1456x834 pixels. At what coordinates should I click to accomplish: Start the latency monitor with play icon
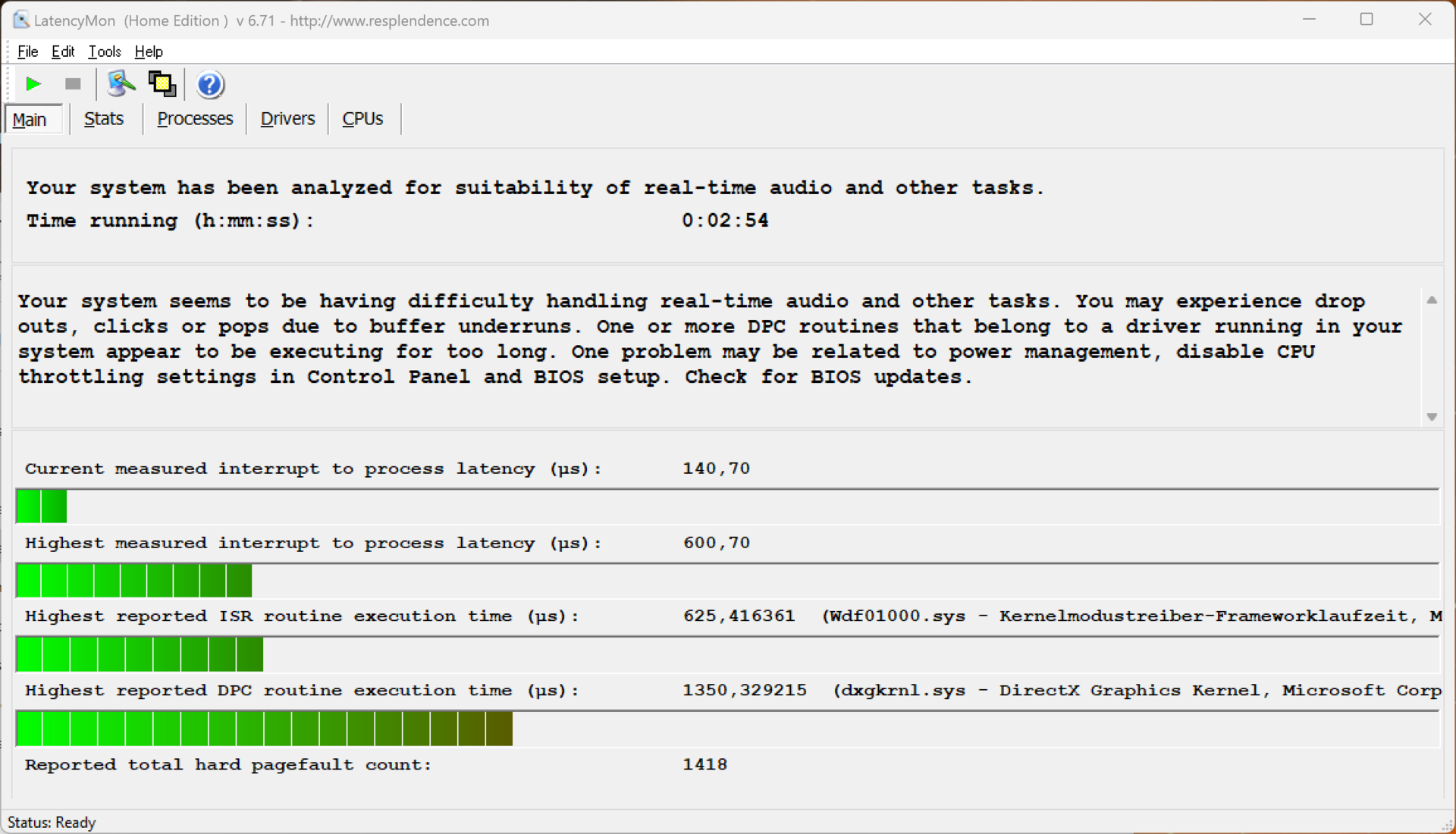(x=33, y=84)
